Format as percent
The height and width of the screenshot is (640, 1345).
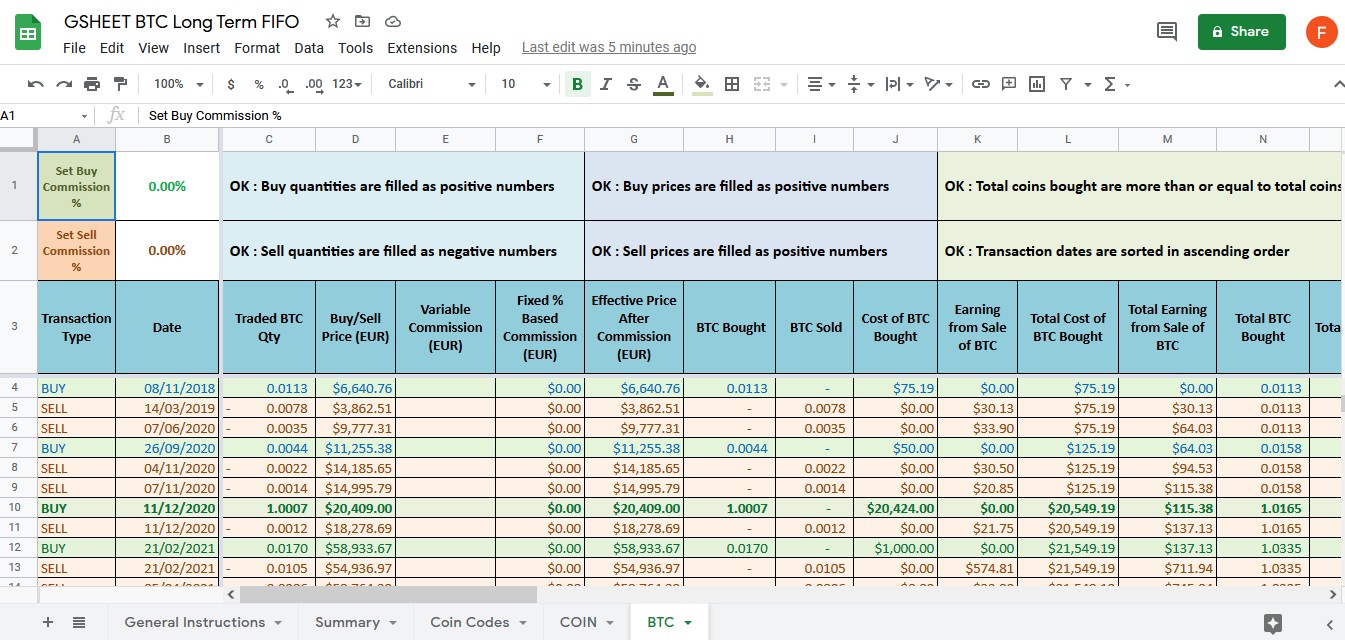(259, 84)
